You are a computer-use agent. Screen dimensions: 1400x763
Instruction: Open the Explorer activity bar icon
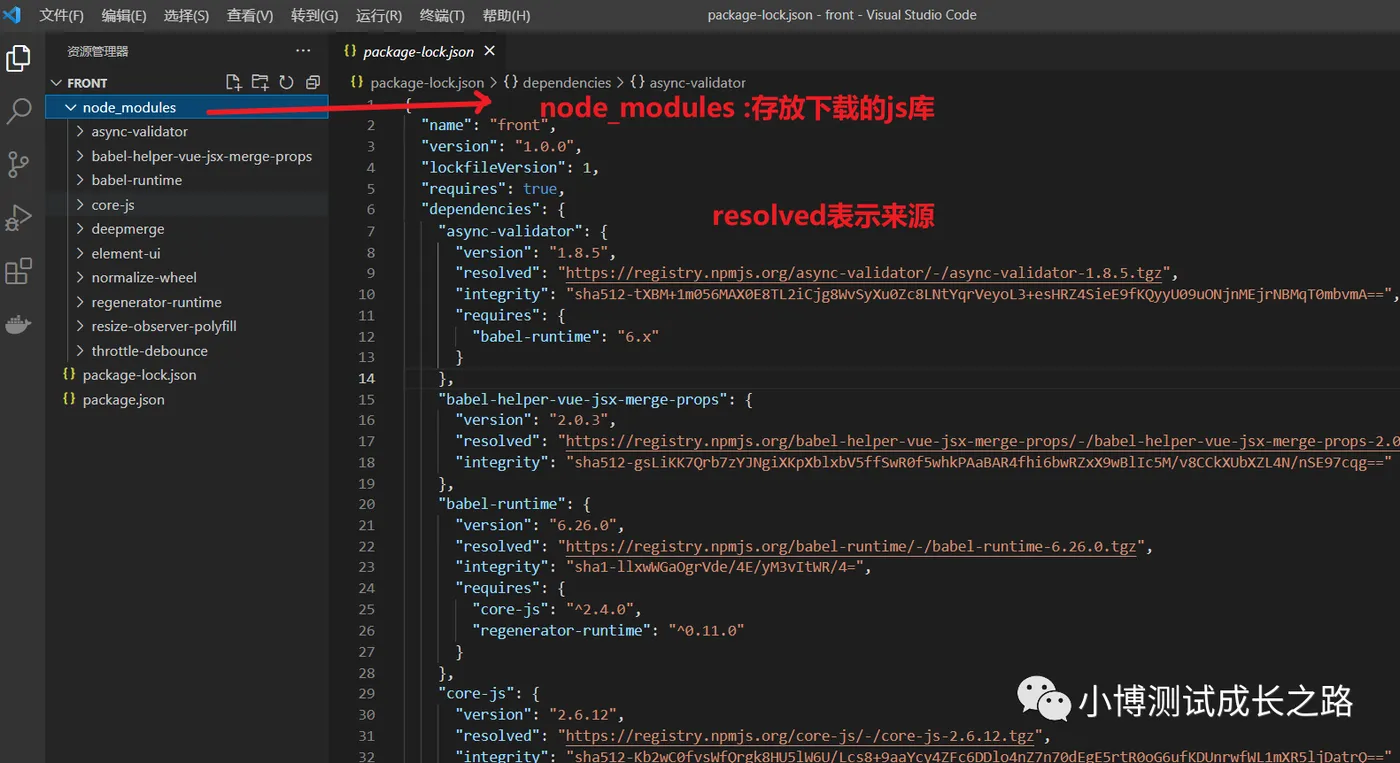pos(18,58)
